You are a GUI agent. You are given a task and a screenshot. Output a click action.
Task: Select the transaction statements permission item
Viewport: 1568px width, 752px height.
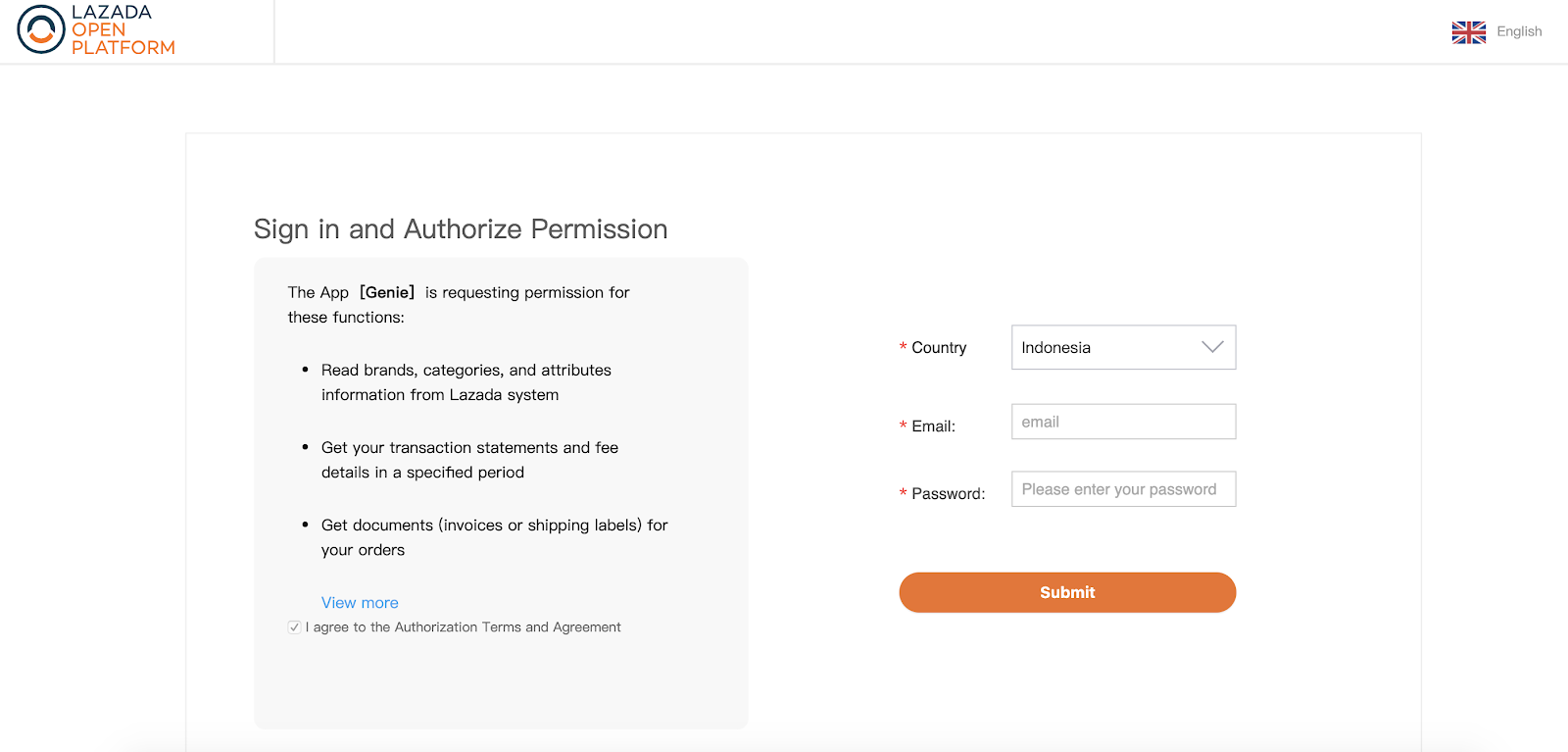pyautogui.click(x=470, y=460)
